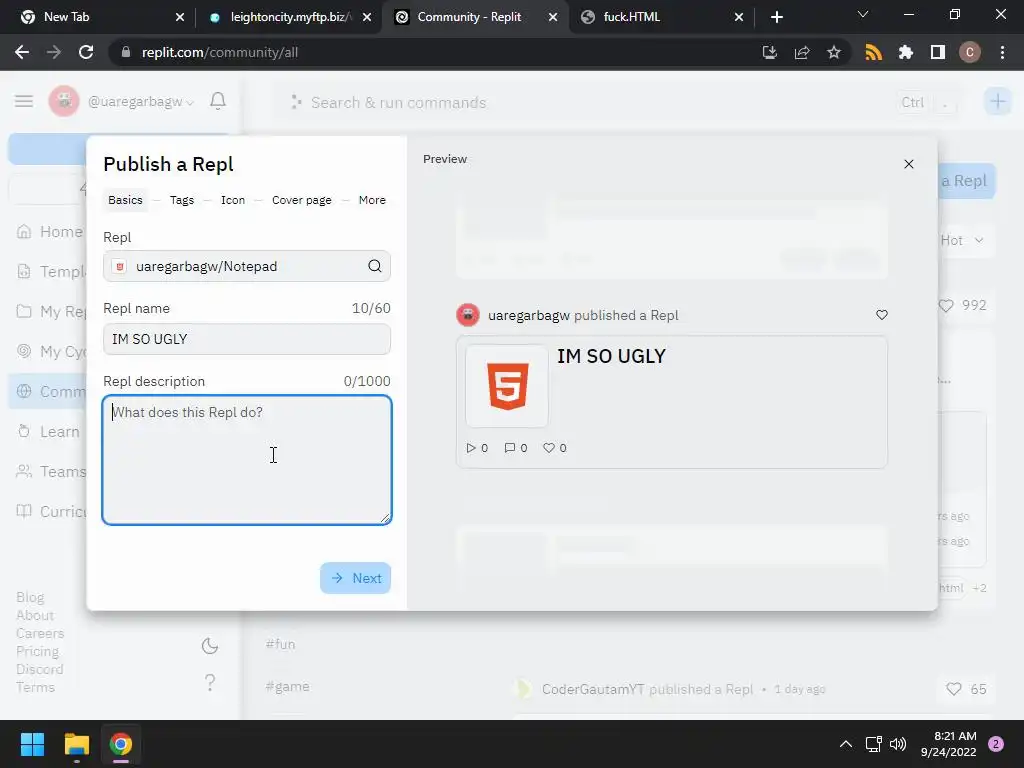Open the RSS feed extension

(x=873, y=52)
